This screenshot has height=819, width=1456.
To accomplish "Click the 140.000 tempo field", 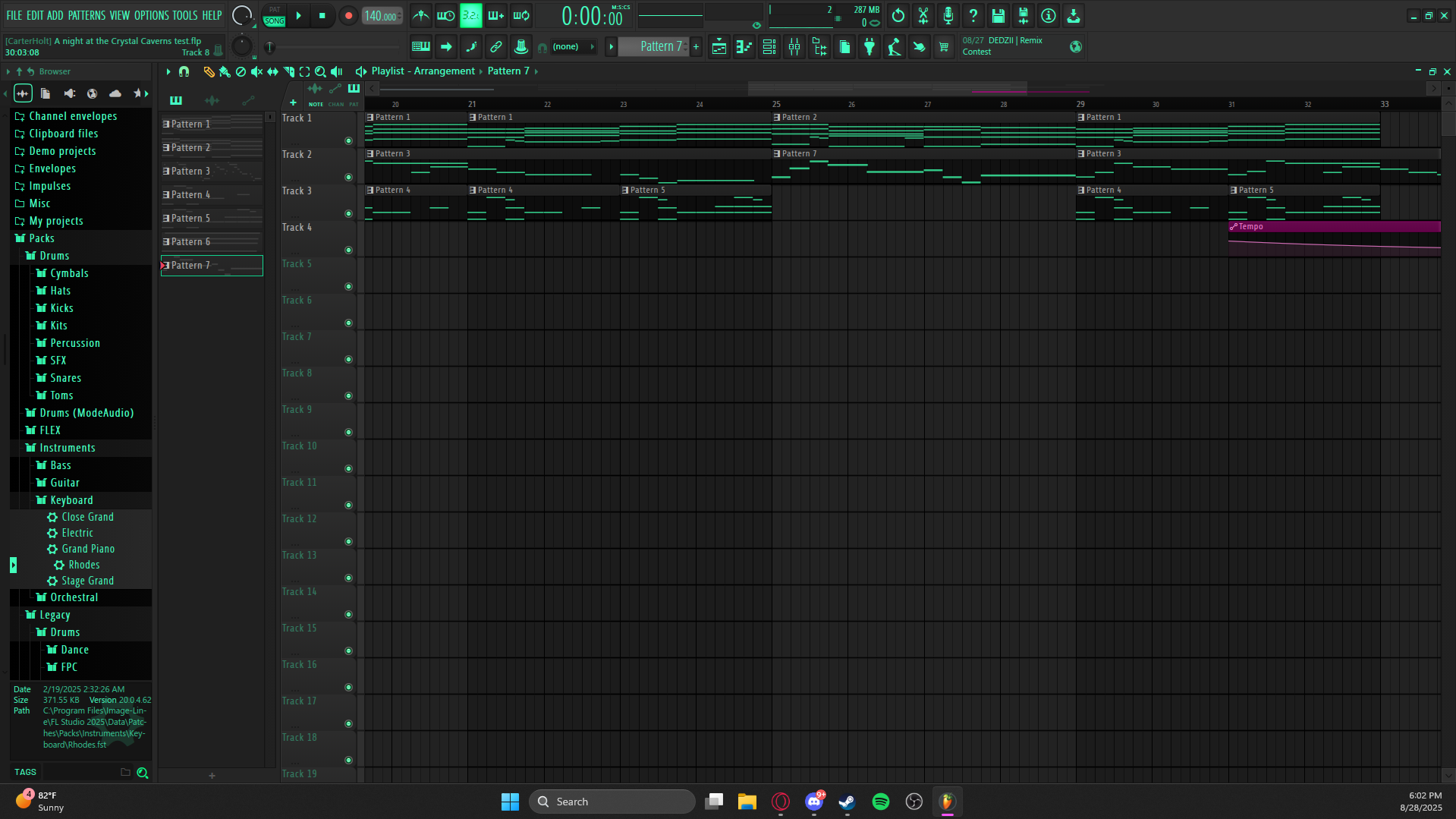I will pos(382,16).
